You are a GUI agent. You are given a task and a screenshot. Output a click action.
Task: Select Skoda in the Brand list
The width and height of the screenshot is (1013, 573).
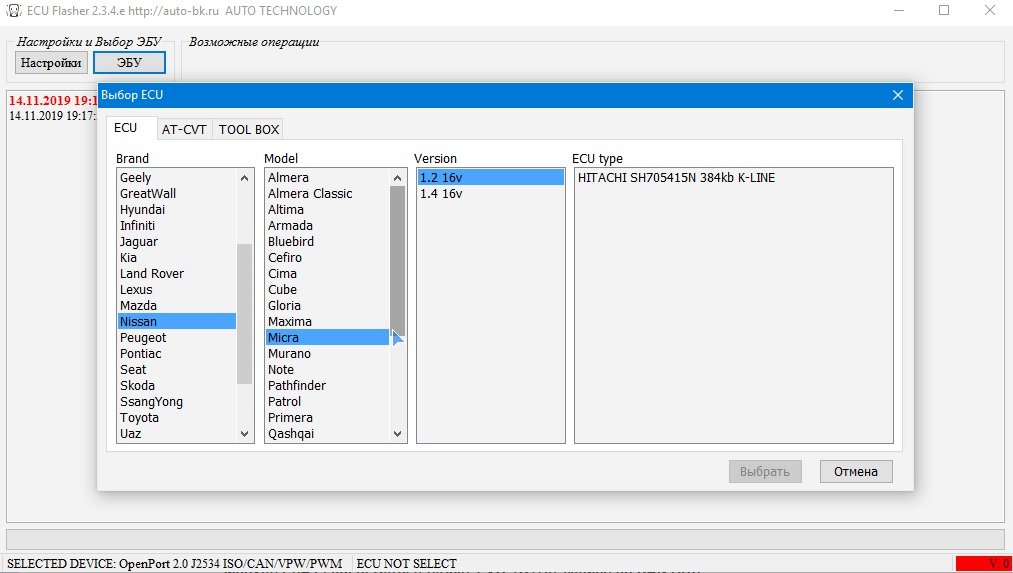coord(176,386)
